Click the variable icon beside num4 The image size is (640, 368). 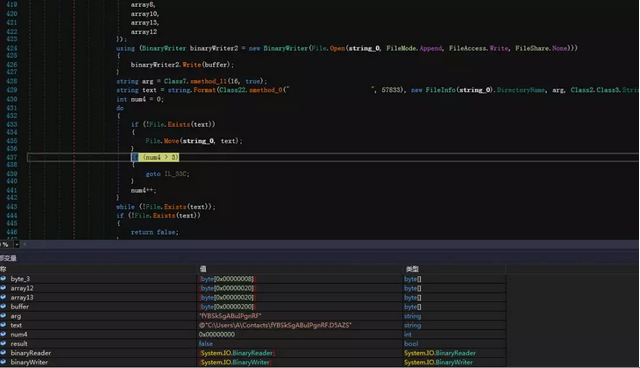tap(3, 334)
